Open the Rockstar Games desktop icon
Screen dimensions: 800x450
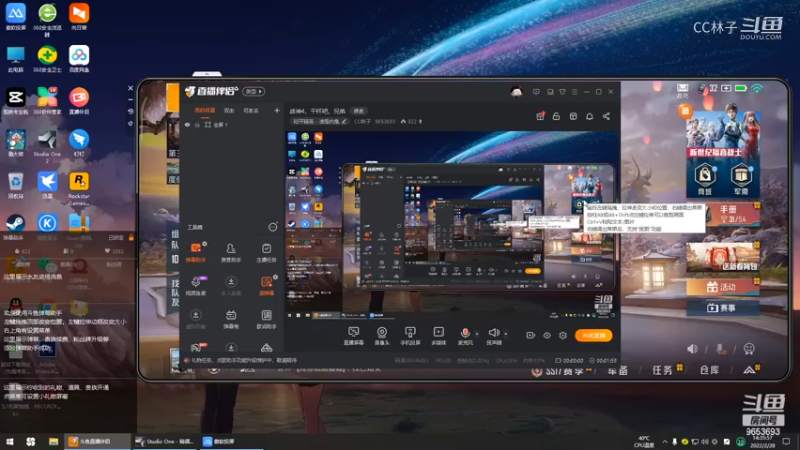[79, 188]
